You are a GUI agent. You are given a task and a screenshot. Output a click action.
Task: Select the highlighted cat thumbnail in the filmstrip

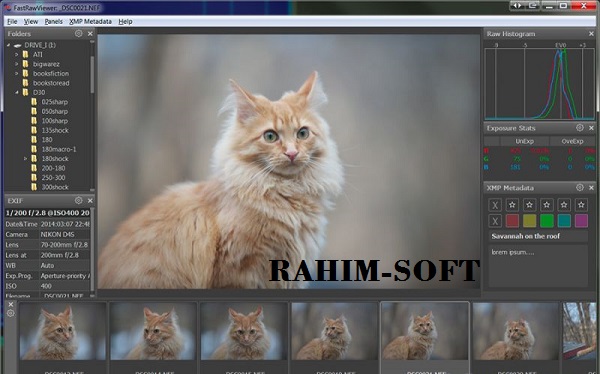425,332
